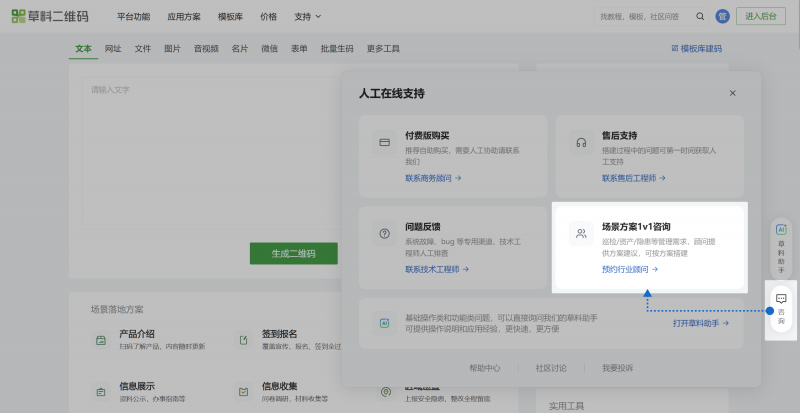This screenshot has width=800, height=413.
Task: Switch to the 网址 tab
Action: click(x=113, y=48)
